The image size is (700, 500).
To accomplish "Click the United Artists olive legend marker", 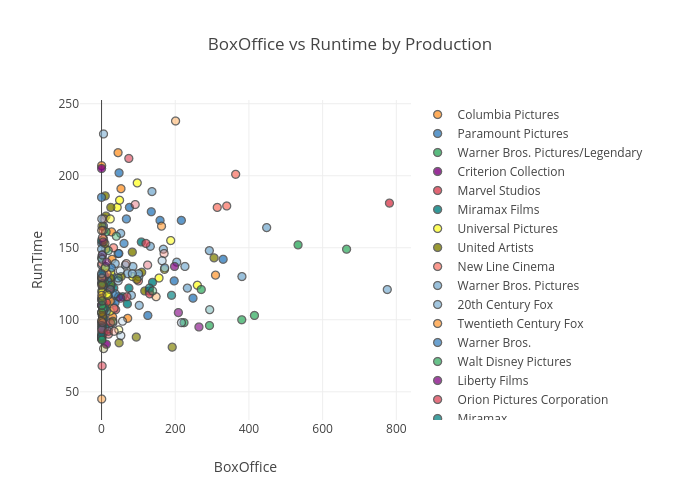I will tap(438, 248).
